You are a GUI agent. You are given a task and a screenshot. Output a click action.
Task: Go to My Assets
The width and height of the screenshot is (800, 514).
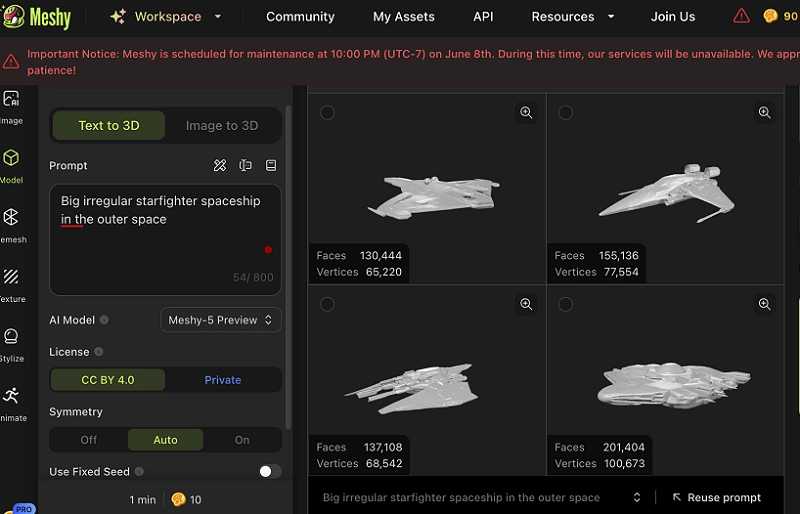click(404, 17)
